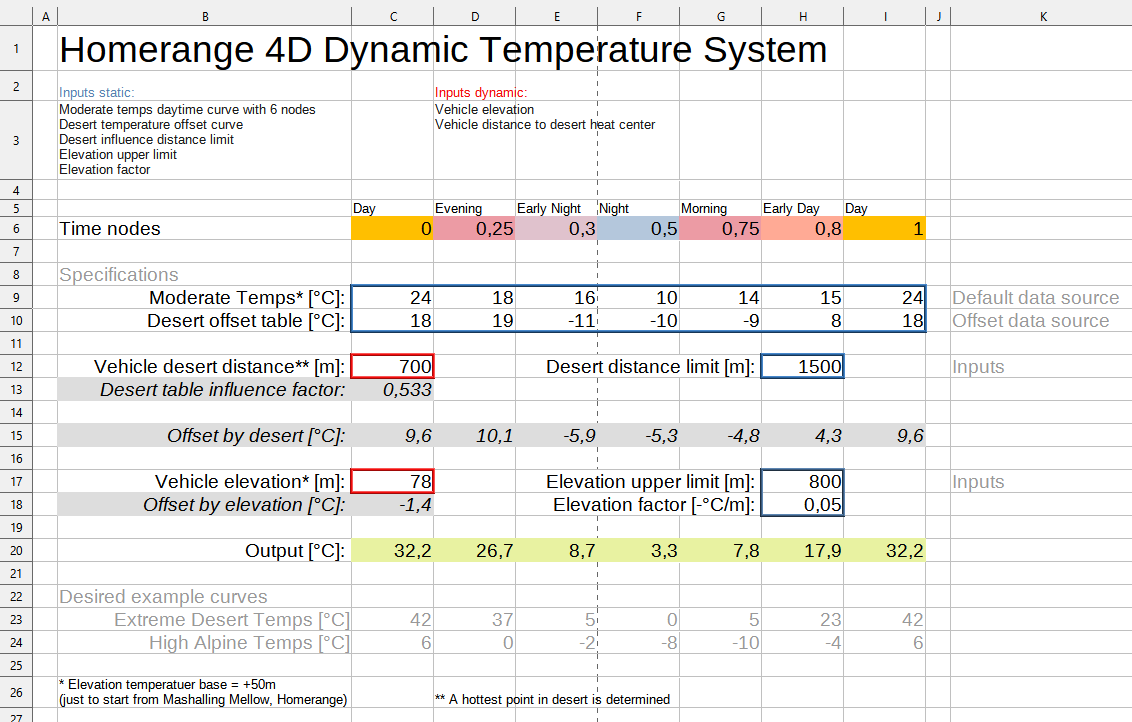The width and height of the screenshot is (1132, 722).
Task: Click the 'Evening' column label
Action: click(x=458, y=209)
